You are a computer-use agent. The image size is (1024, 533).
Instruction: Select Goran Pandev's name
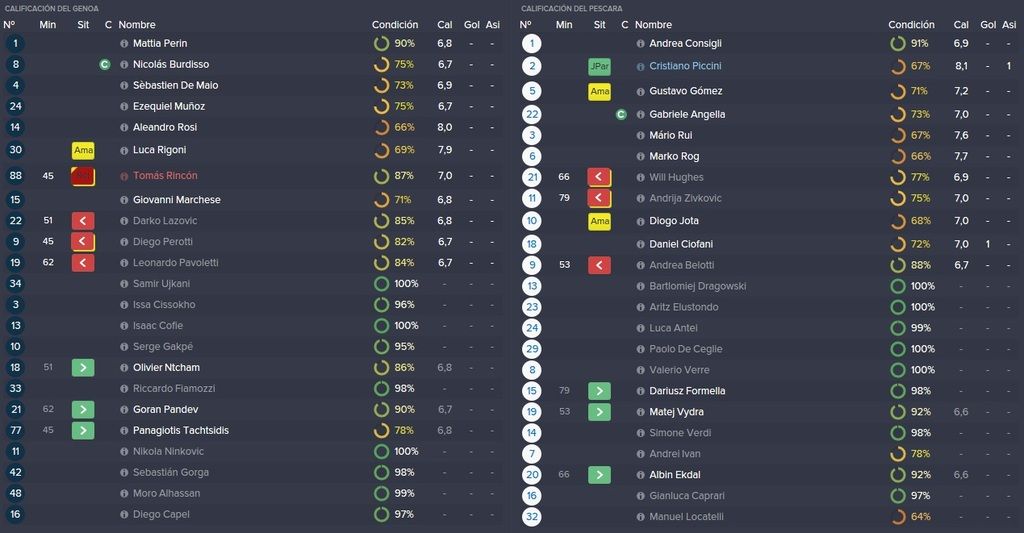click(x=165, y=410)
